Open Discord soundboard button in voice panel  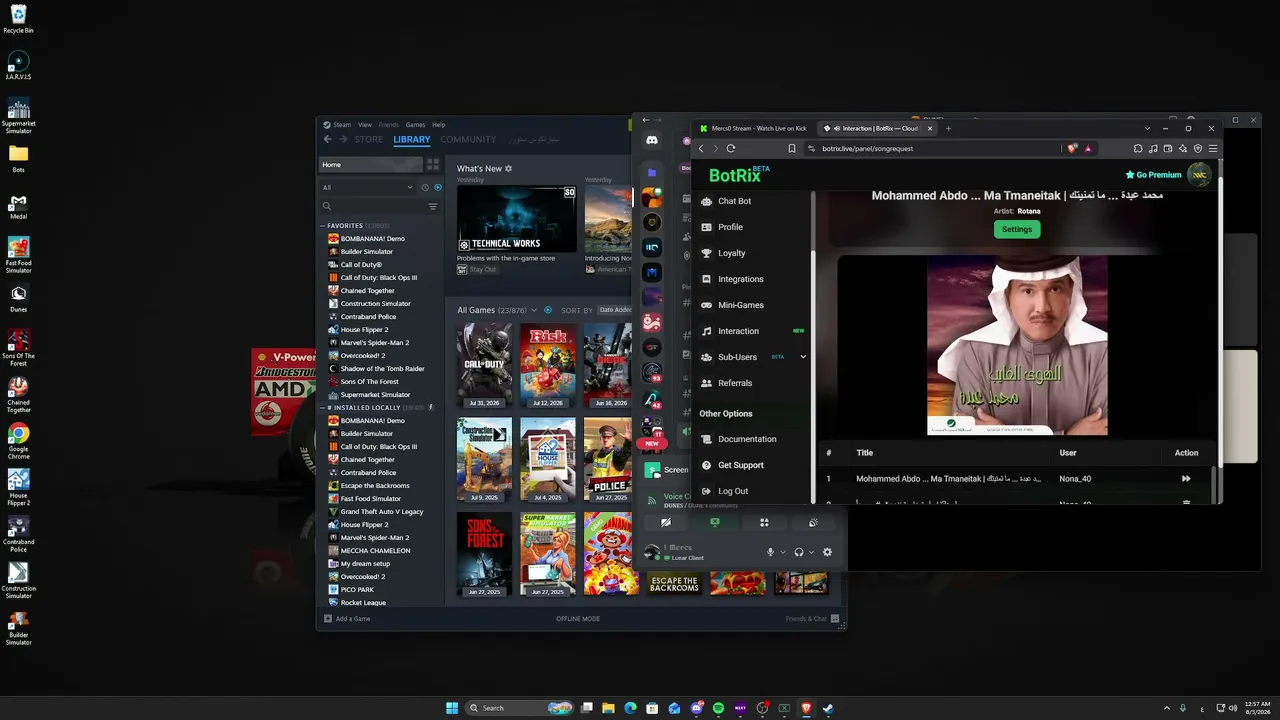click(x=813, y=522)
